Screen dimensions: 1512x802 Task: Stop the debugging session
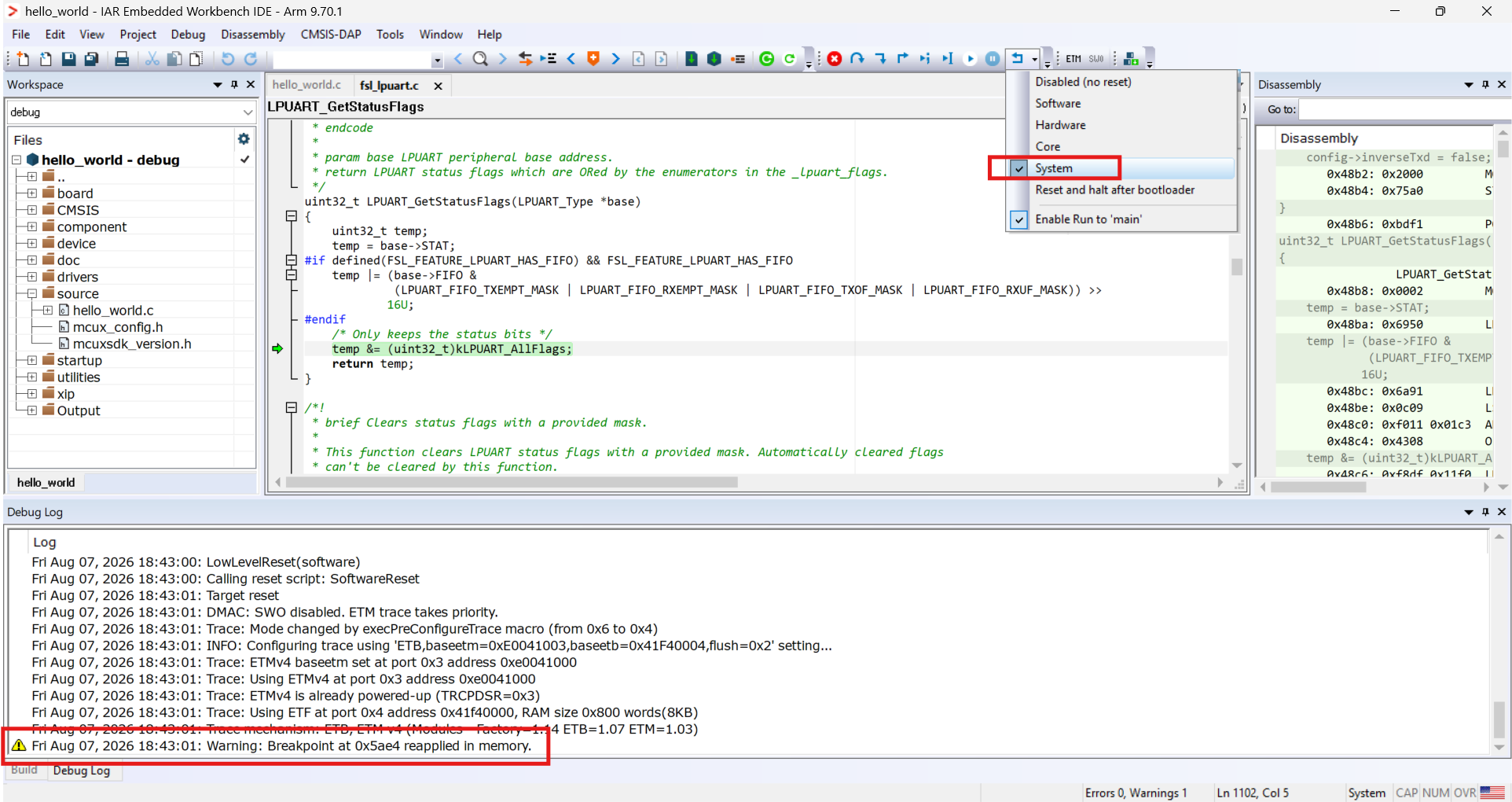pos(835,59)
